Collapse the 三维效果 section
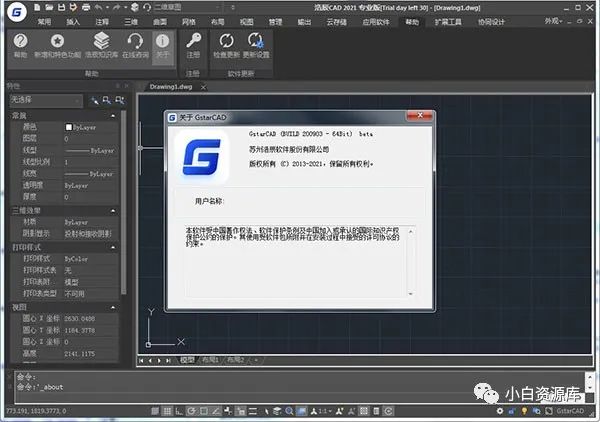Screen dimensions: 600x422 (x=113, y=211)
